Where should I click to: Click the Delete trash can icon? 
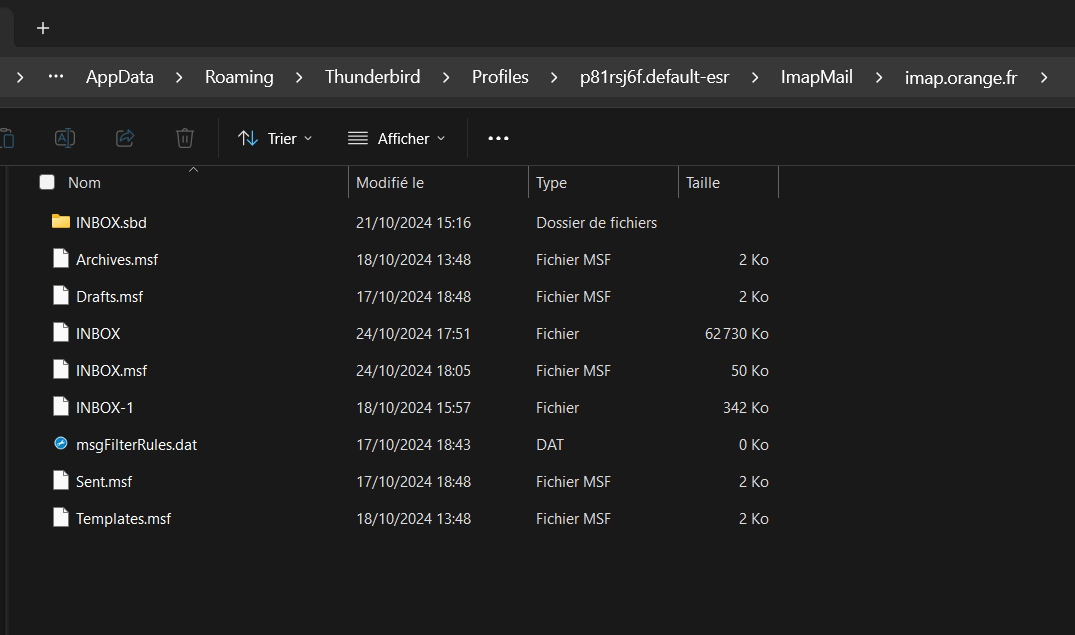coord(185,138)
